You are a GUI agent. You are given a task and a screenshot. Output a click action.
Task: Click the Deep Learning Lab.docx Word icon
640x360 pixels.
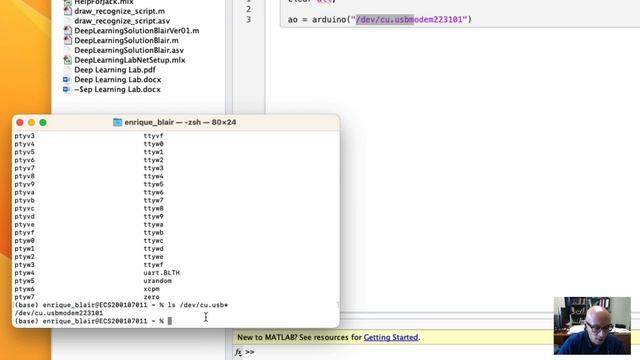click(x=67, y=80)
